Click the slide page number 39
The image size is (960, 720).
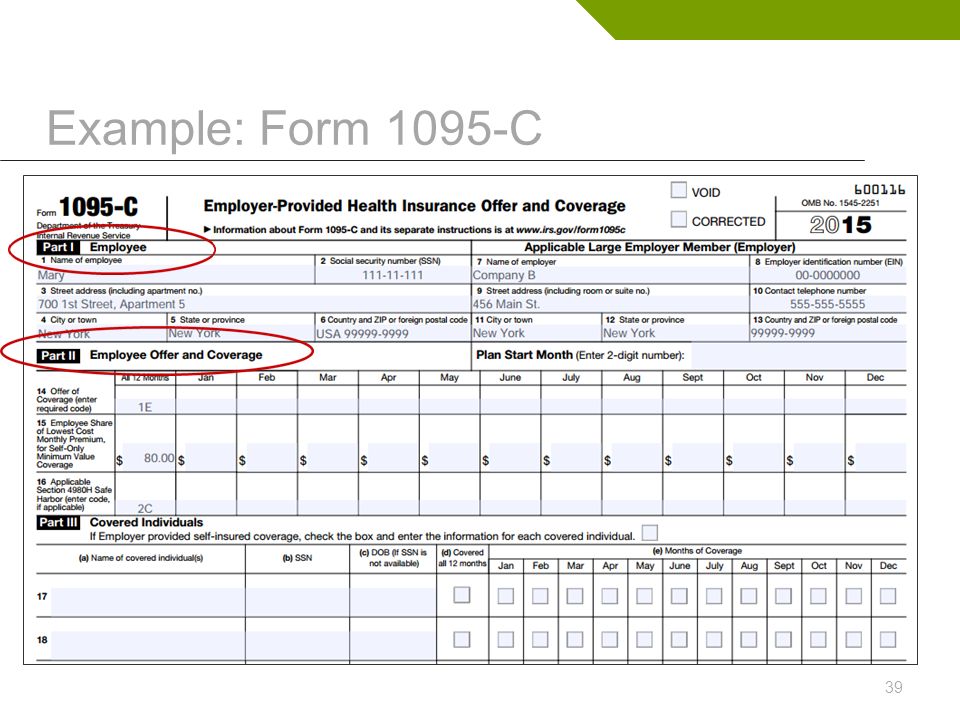[893, 687]
